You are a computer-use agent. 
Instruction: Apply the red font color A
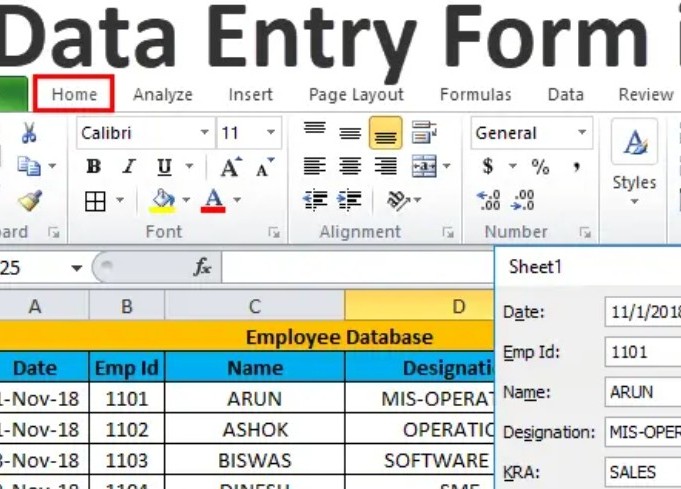213,201
